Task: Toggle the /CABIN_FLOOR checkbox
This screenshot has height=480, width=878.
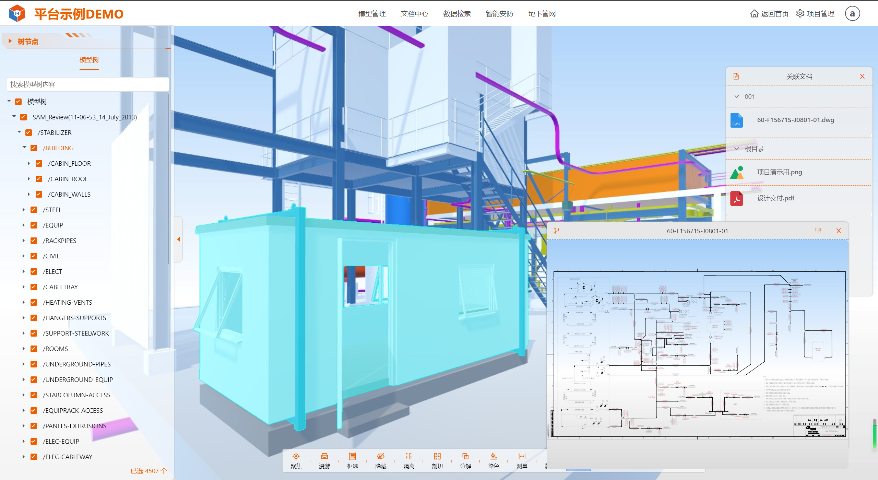Action: [38, 163]
